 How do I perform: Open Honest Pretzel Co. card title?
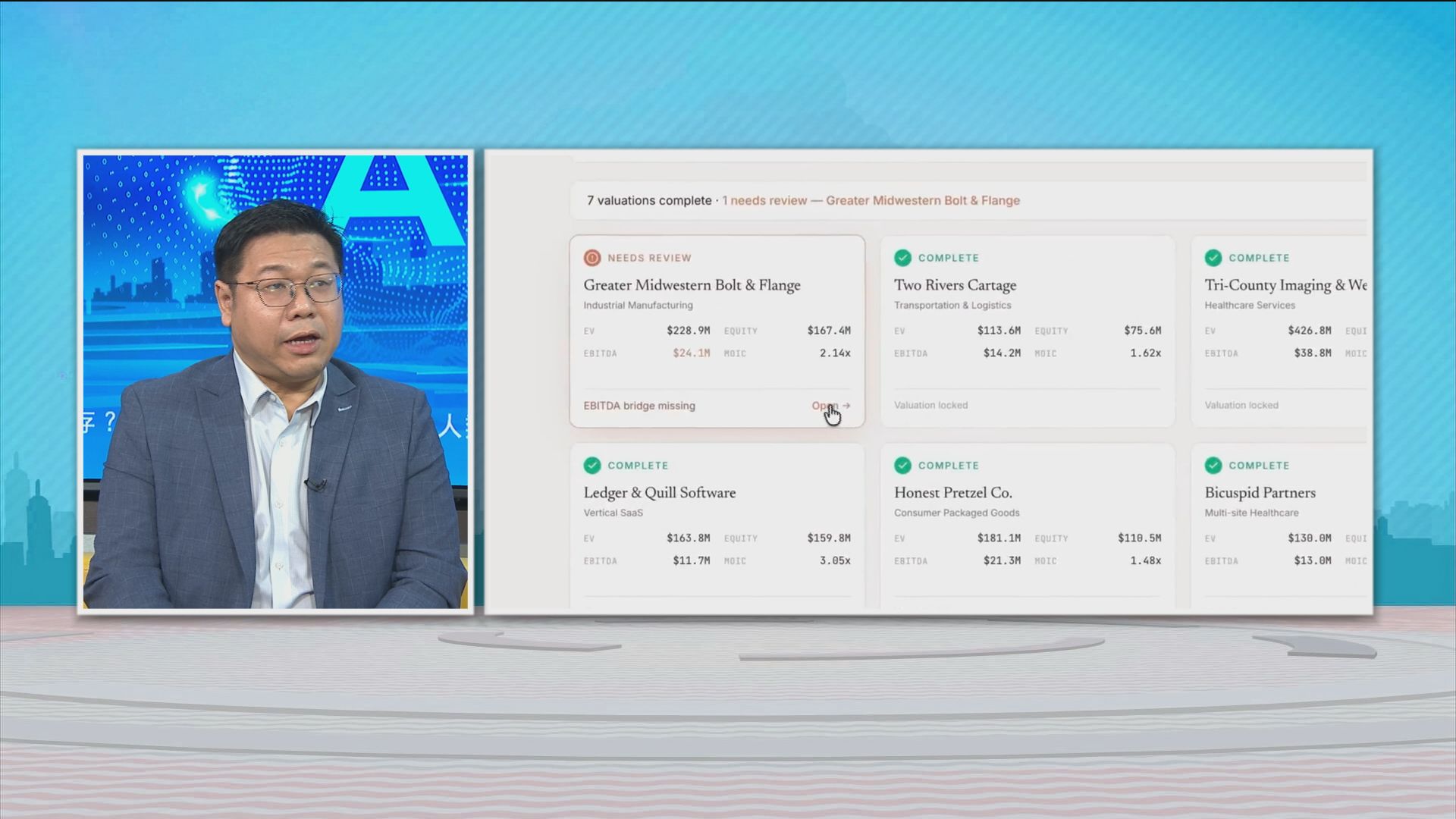click(953, 493)
